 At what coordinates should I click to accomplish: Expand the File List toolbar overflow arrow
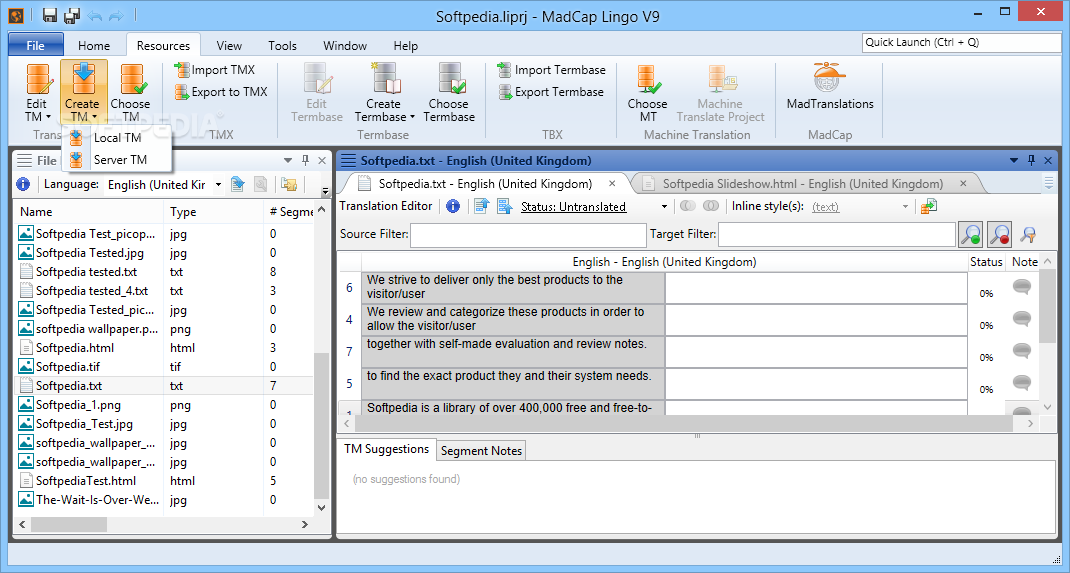(x=326, y=191)
